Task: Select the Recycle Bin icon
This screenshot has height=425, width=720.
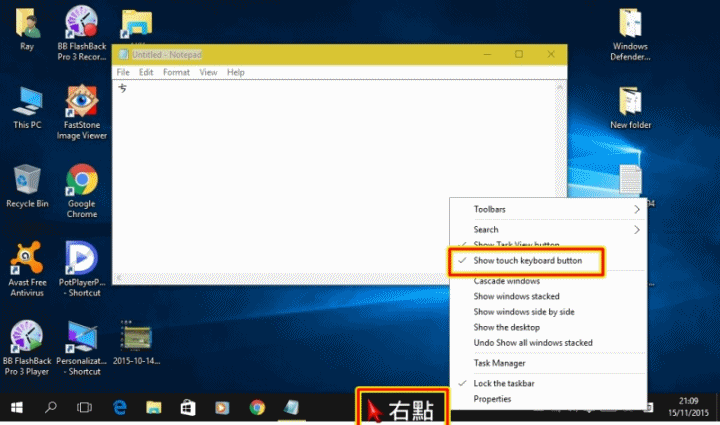Action: coord(27,179)
